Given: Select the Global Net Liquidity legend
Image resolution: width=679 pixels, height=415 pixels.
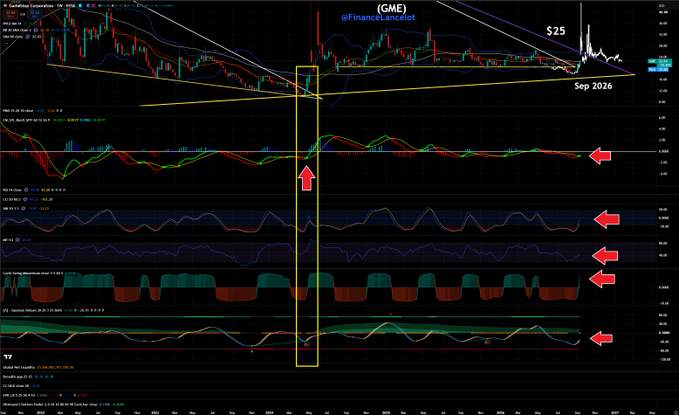Looking at the screenshot, I should click(19, 367).
